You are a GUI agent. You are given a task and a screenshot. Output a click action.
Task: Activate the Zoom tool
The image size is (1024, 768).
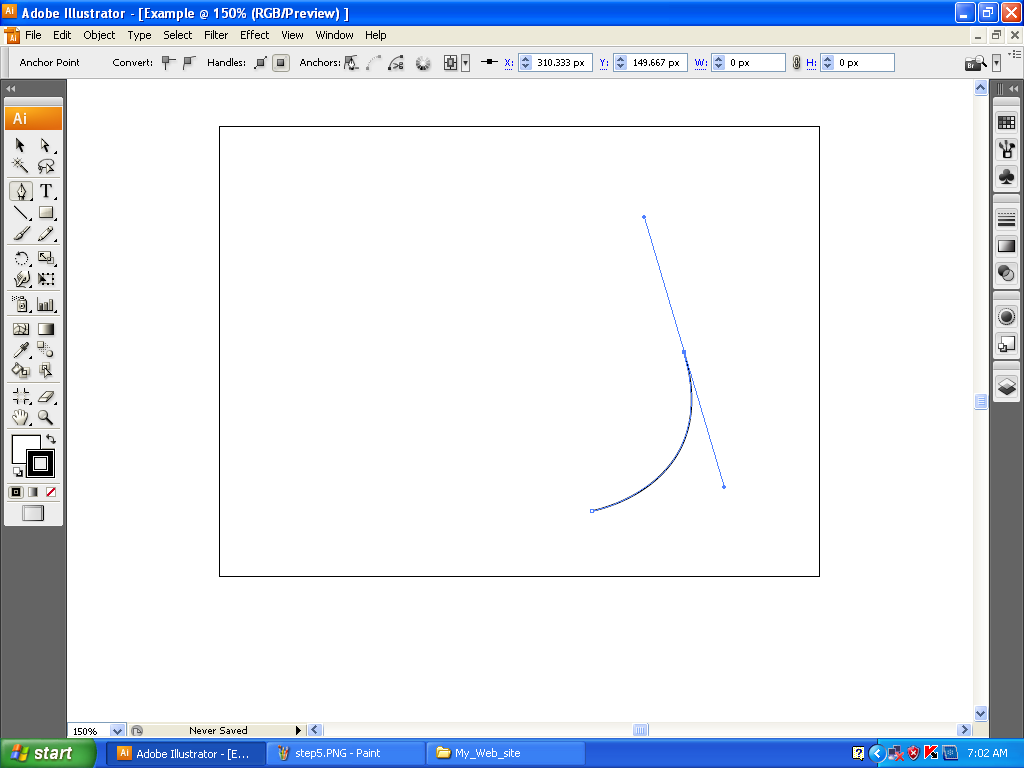pos(45,417)
